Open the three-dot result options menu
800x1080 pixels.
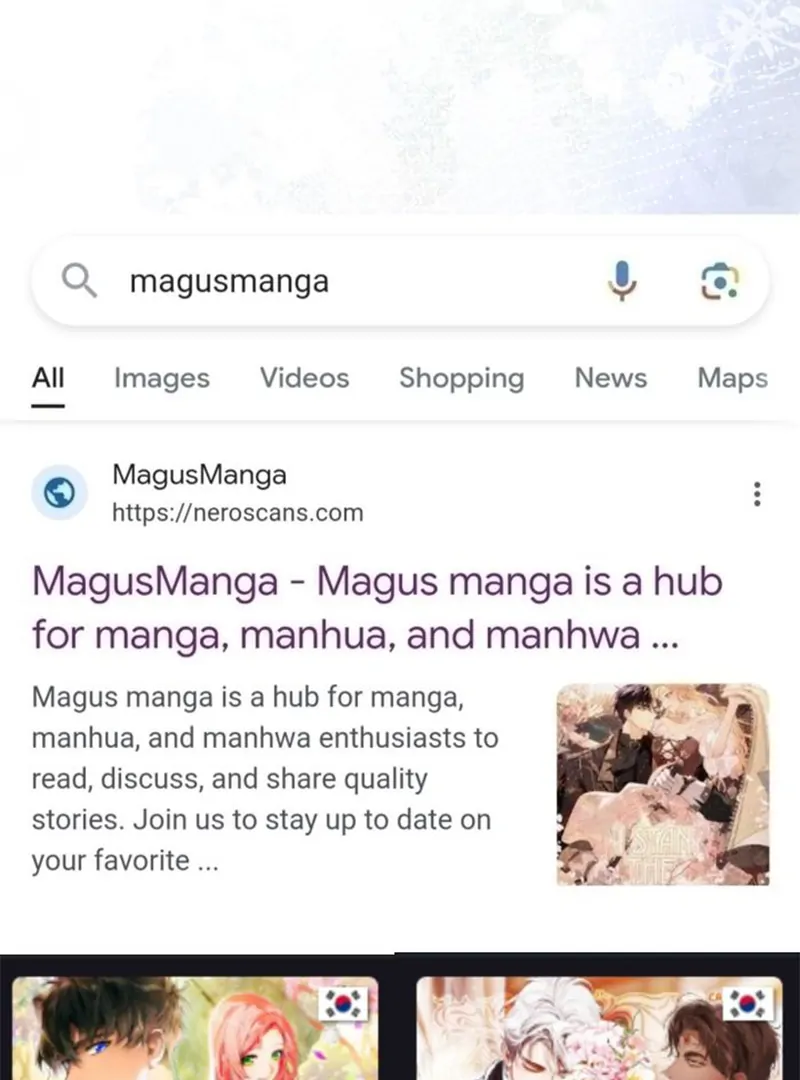click(757, 494)
